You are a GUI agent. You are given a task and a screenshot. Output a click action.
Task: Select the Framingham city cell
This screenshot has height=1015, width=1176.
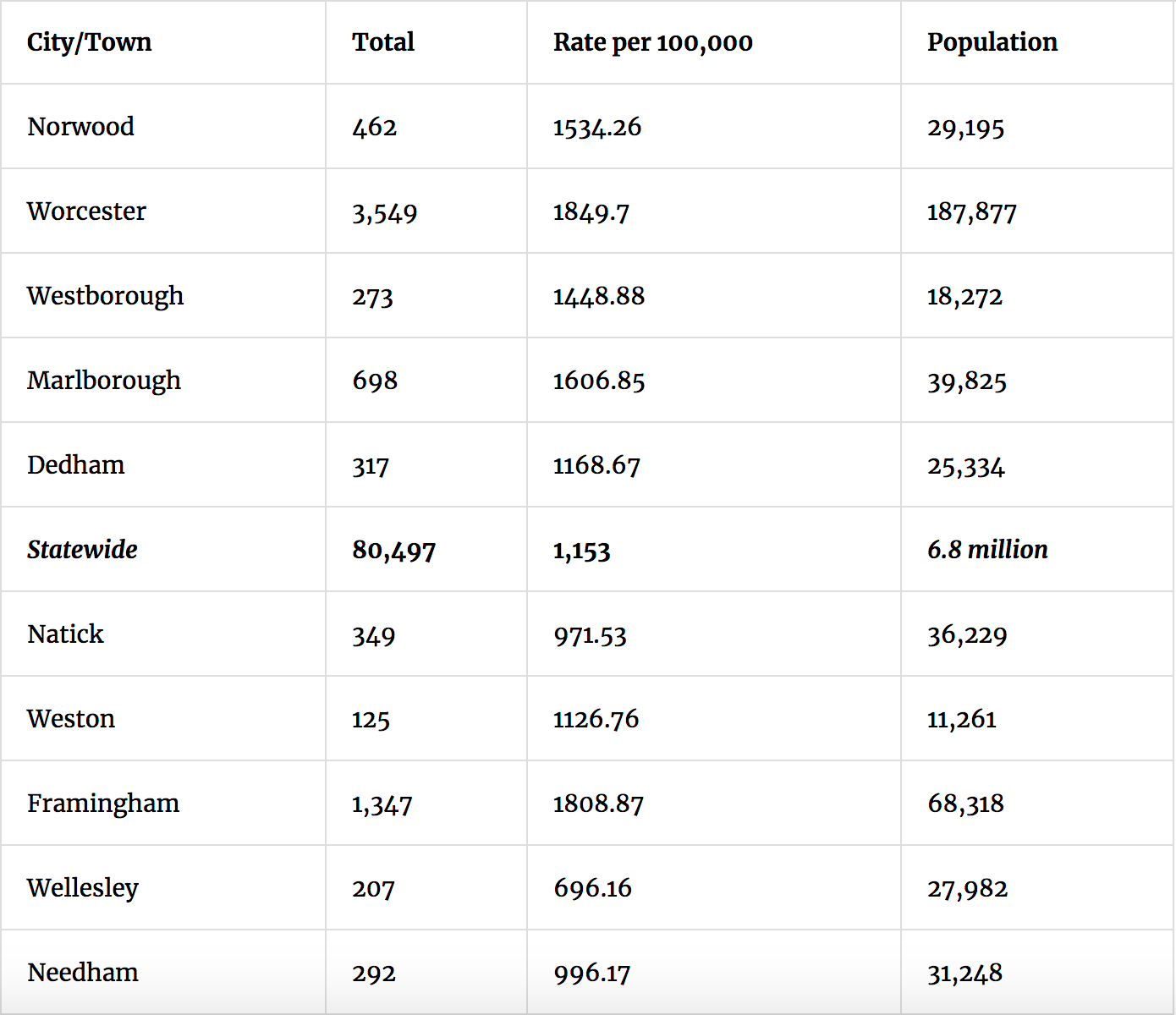click(x=103, y=804)
